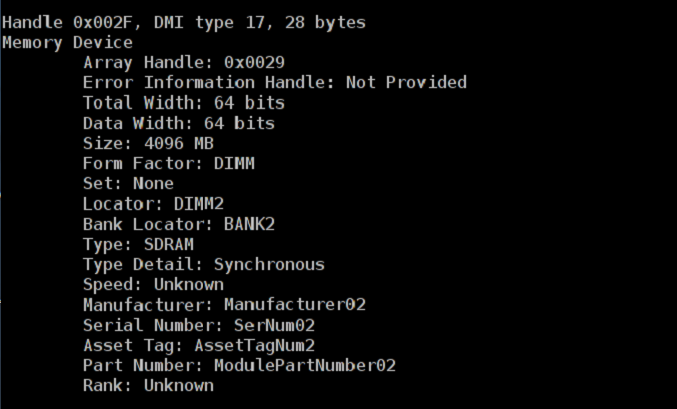This screenshot has width=677, height=409.
Task: Select the Array Handle 0x0029 line
Action: [184, 63]
